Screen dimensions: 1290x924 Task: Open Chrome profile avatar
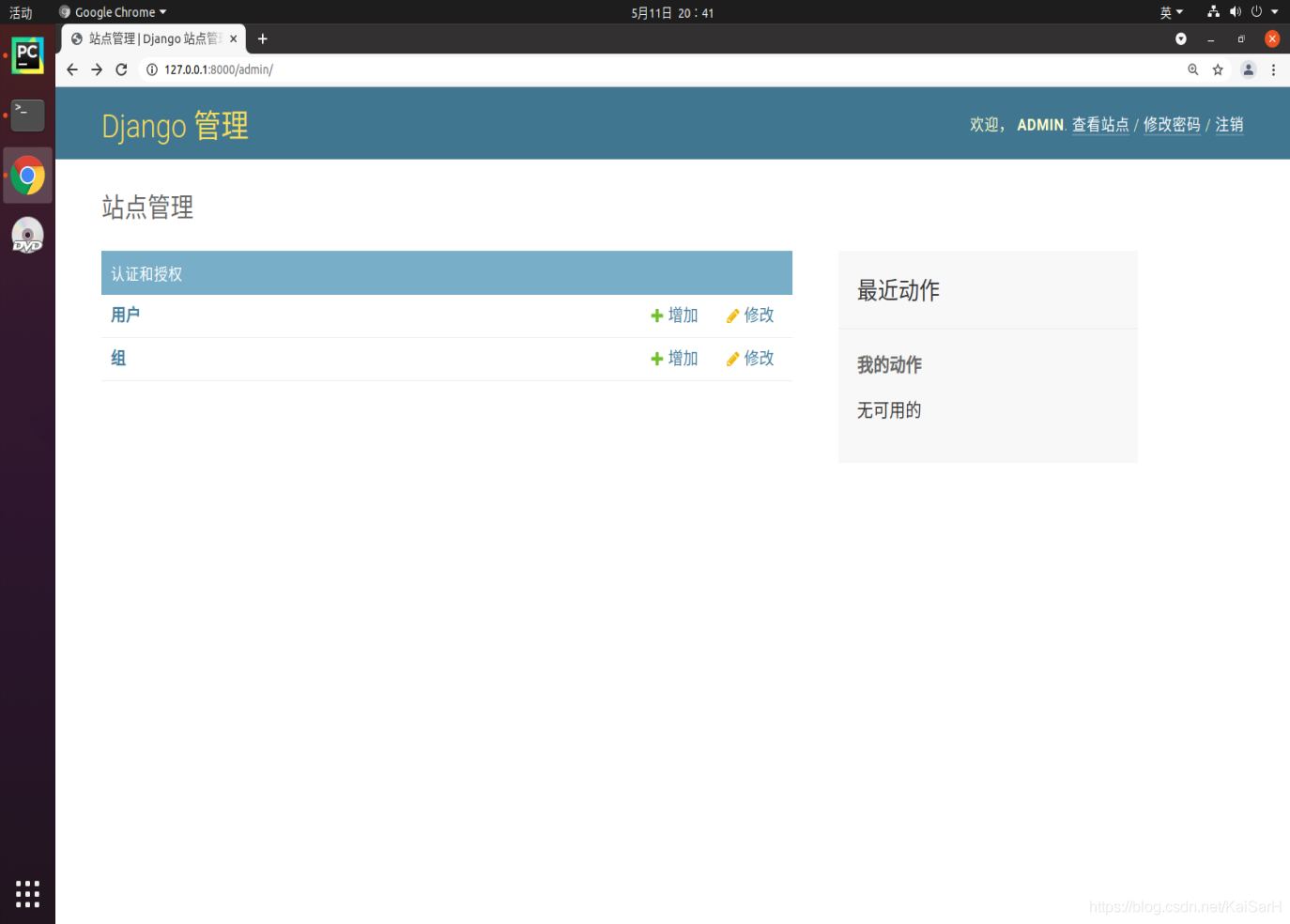point(1249,69)
